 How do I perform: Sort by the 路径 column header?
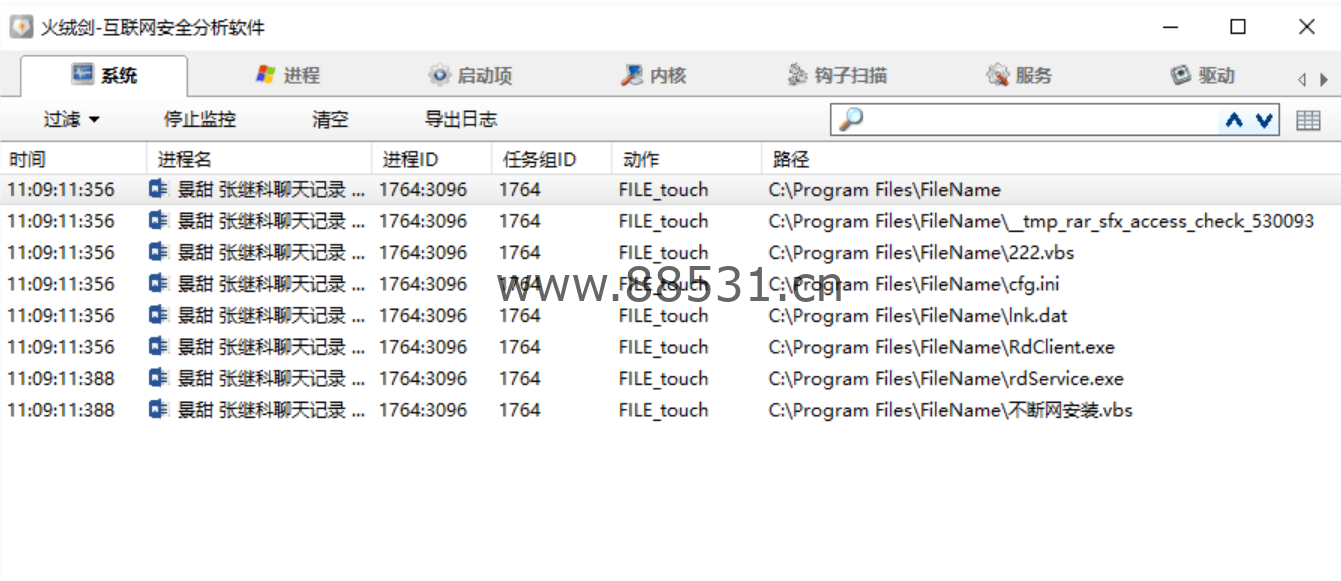(1051, 159)
